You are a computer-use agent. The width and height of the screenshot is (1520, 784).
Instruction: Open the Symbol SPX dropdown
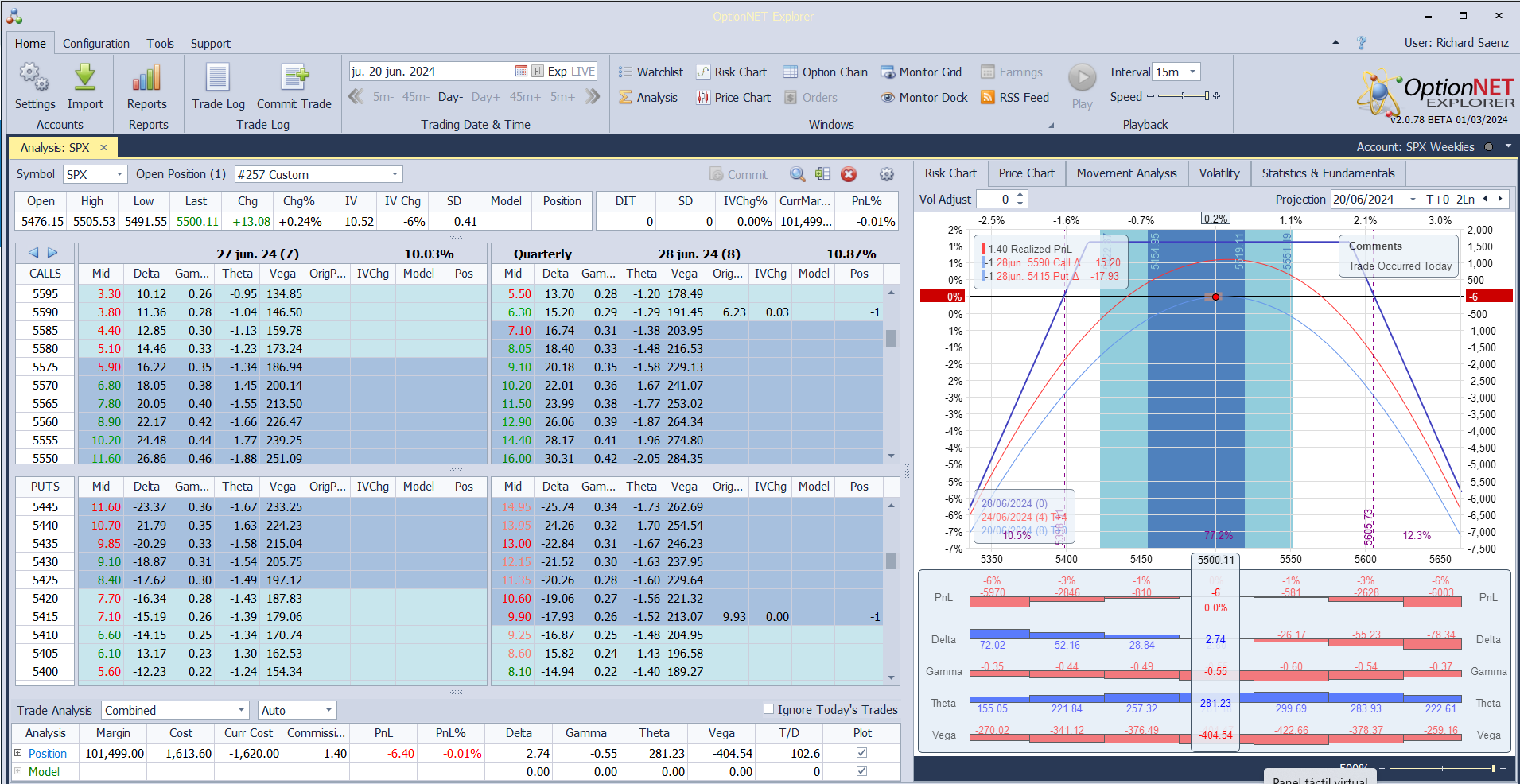(x=119, y=174)
